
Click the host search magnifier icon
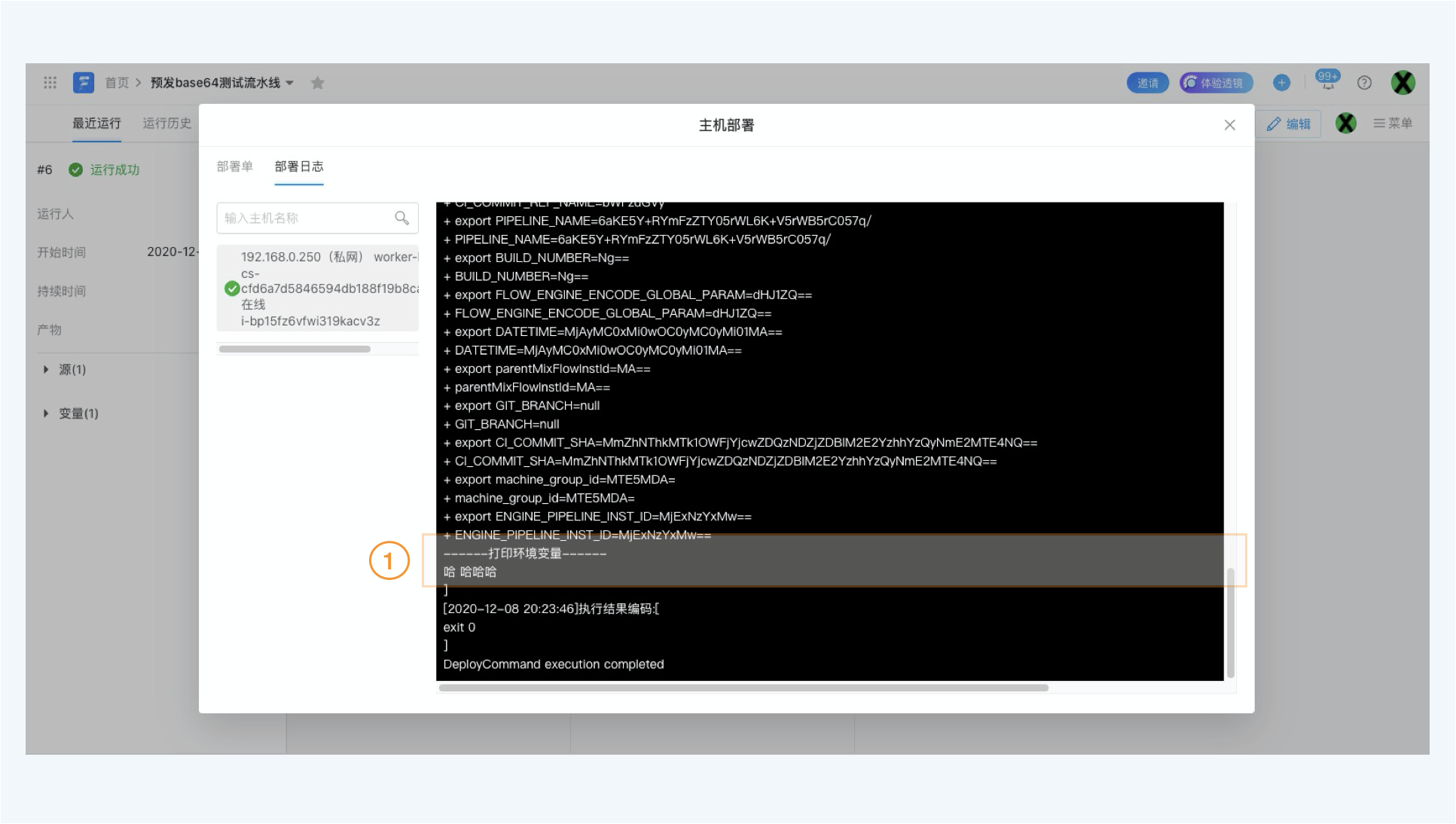point(402,218)
